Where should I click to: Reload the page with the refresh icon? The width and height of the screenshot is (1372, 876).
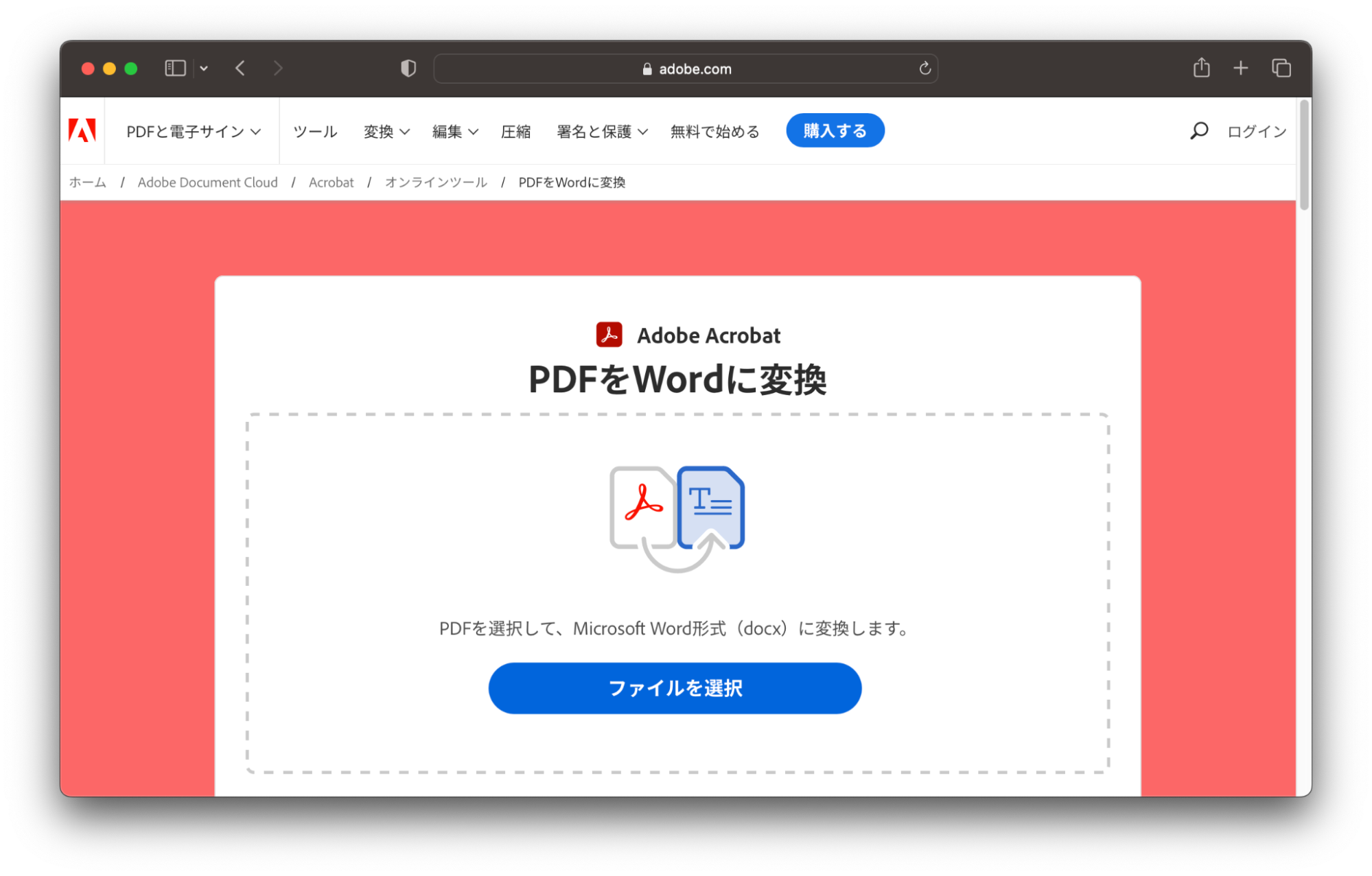pyautogui.click(x=925, y=68)
